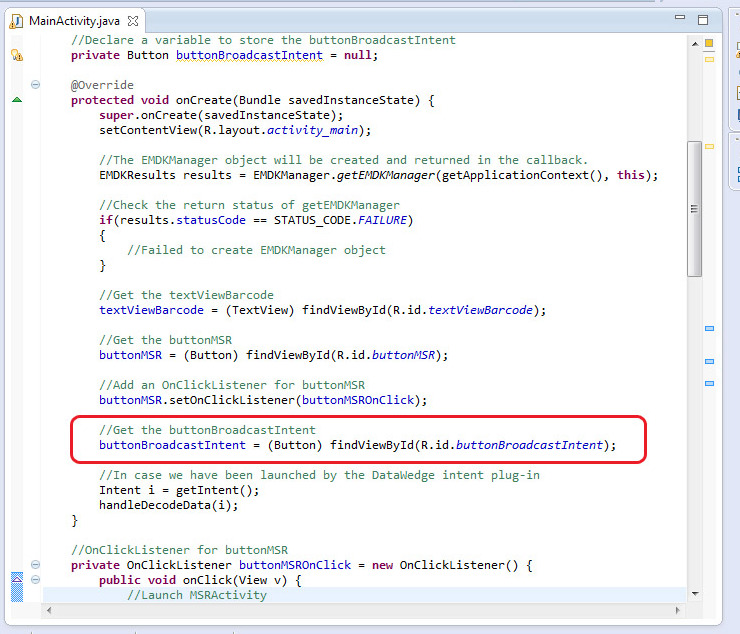This screenshot has width=740, height=634.
Task: Click the green override indicator beside onCreate
Action: [16, 100]
